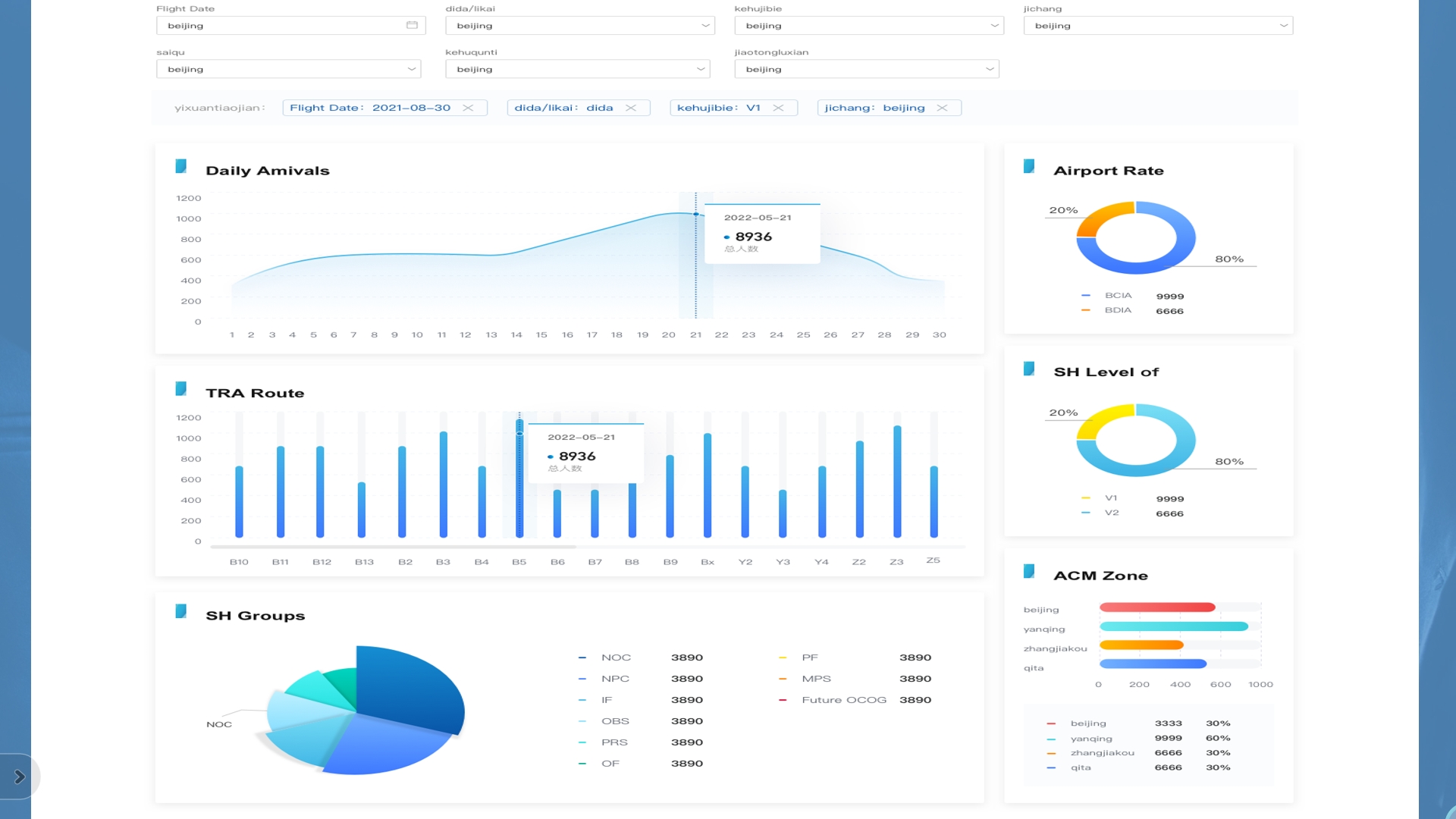Toggle NOC legend entry in SH Groups

click(x=615, y=657)
